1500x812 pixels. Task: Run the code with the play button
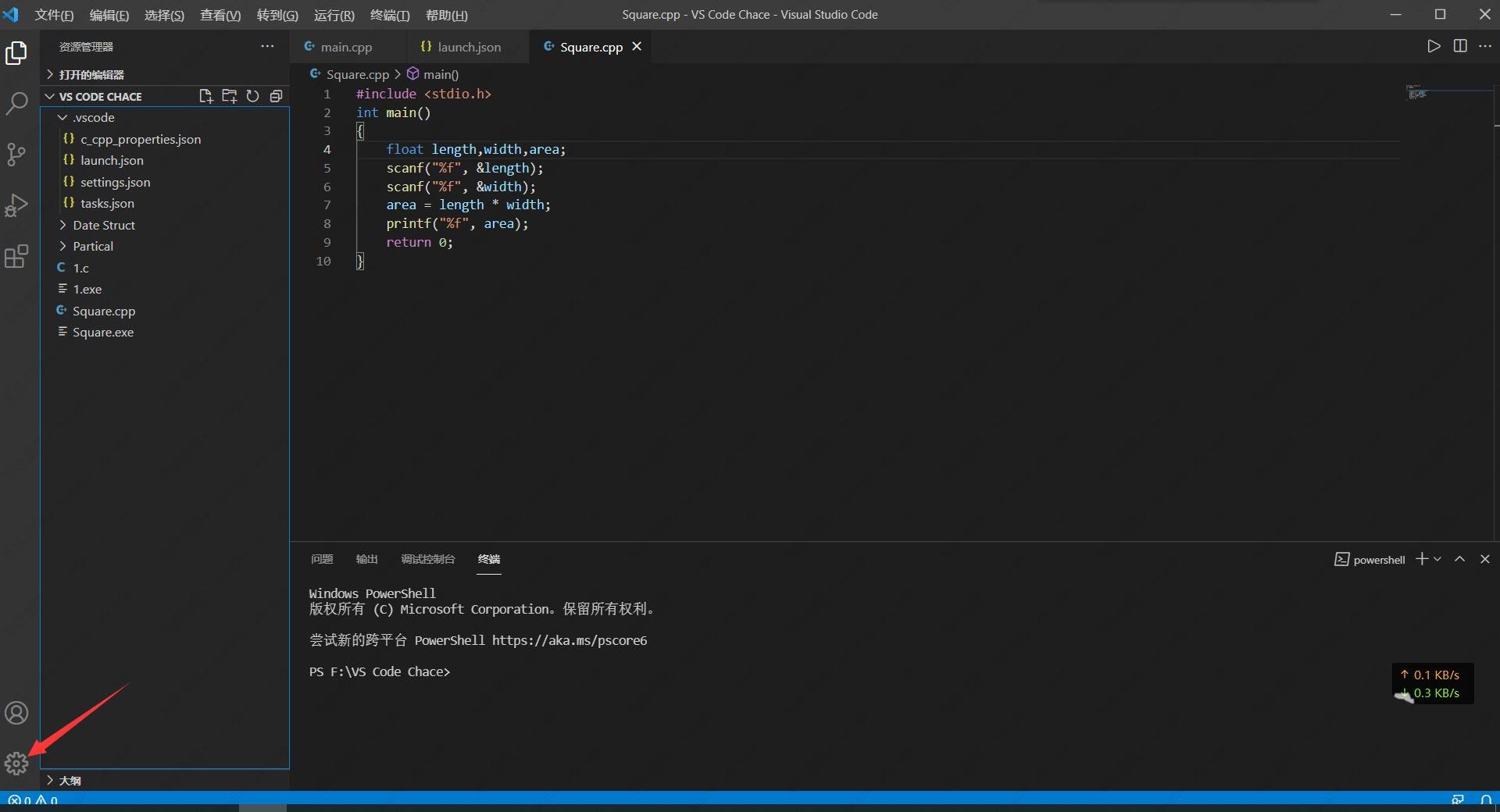(x=1434, y=46)
